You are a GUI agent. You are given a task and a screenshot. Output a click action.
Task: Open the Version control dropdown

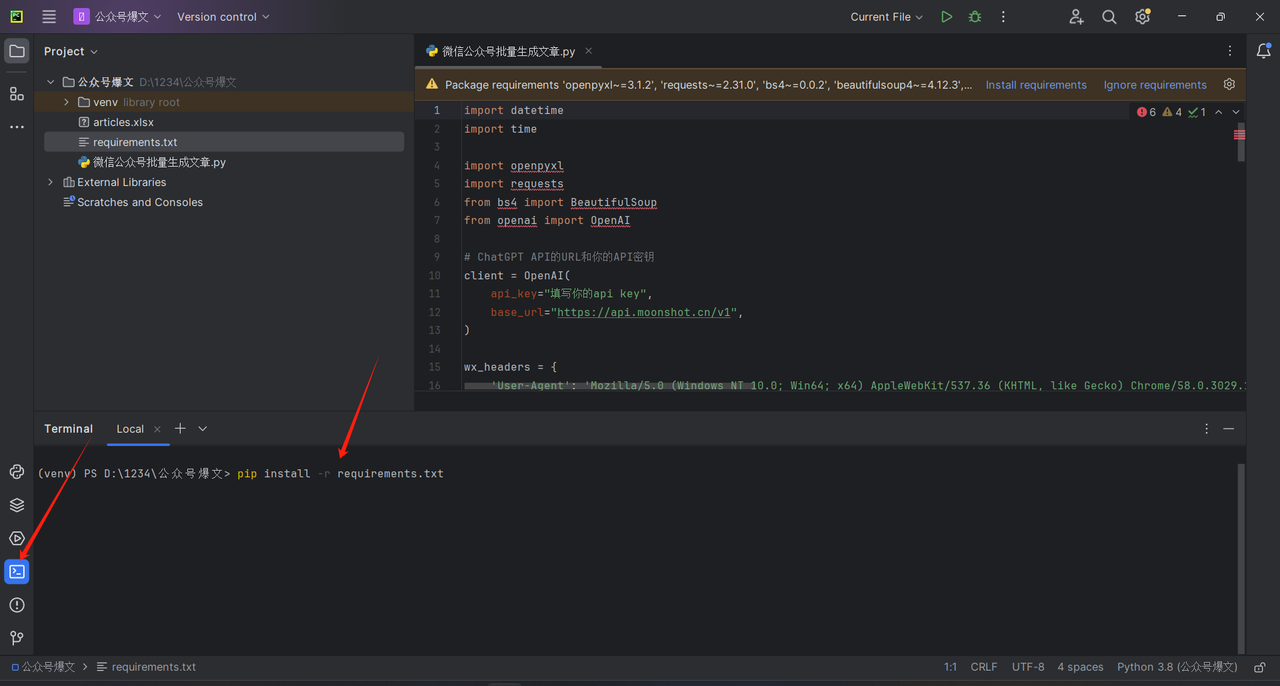[223, 17]
